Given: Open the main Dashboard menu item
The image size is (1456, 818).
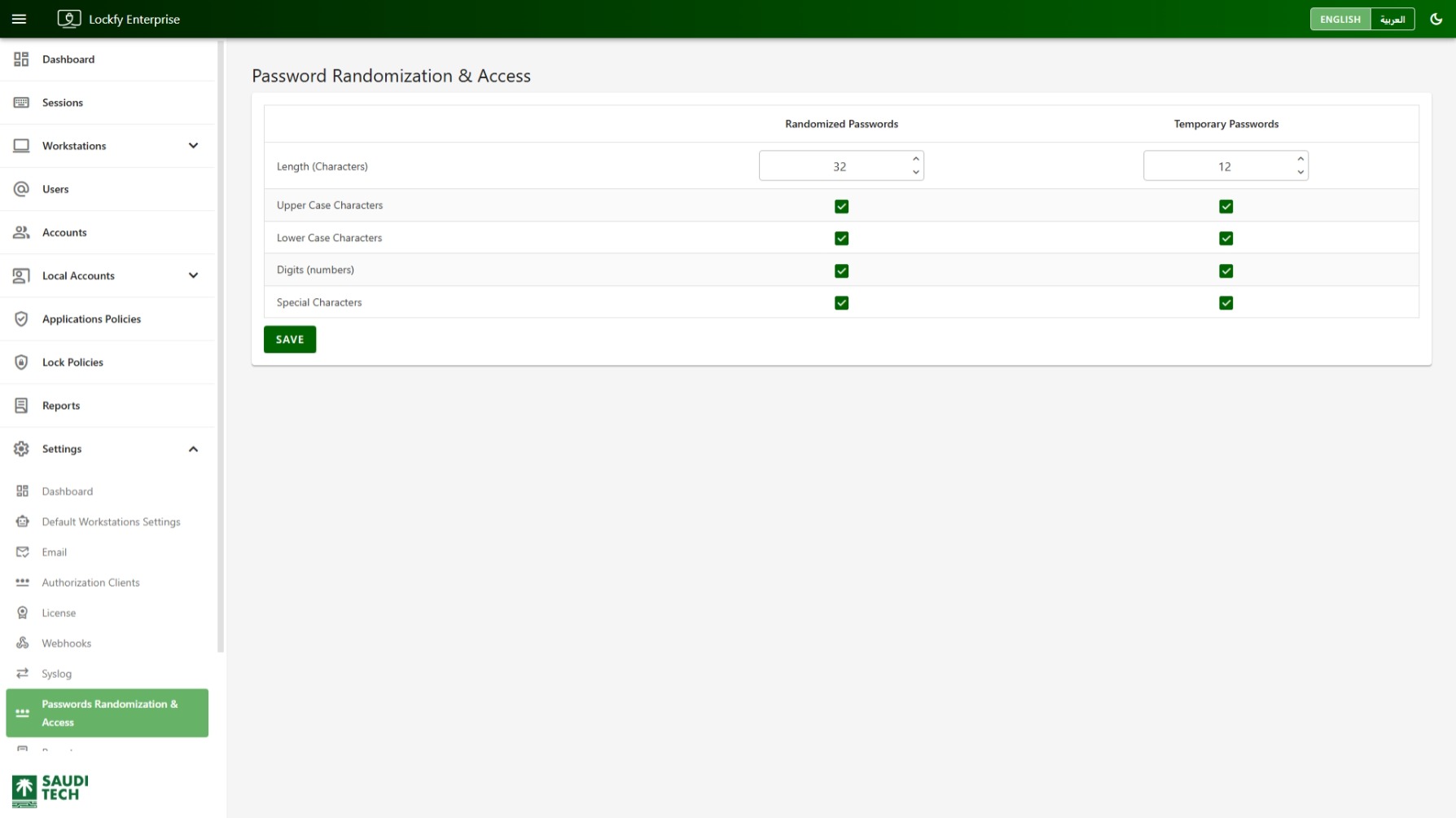Looking at the screenshot, I should (108, 59).
